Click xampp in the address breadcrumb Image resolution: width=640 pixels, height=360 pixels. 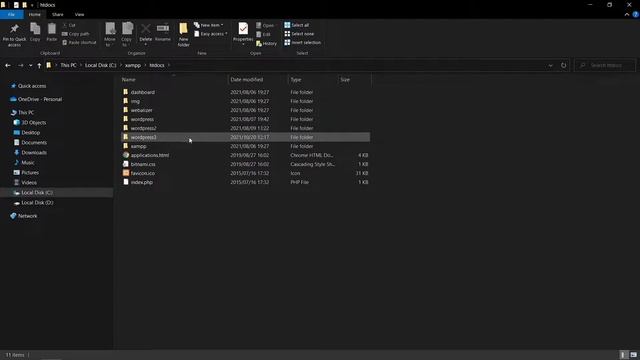click(x=133, y=65)
